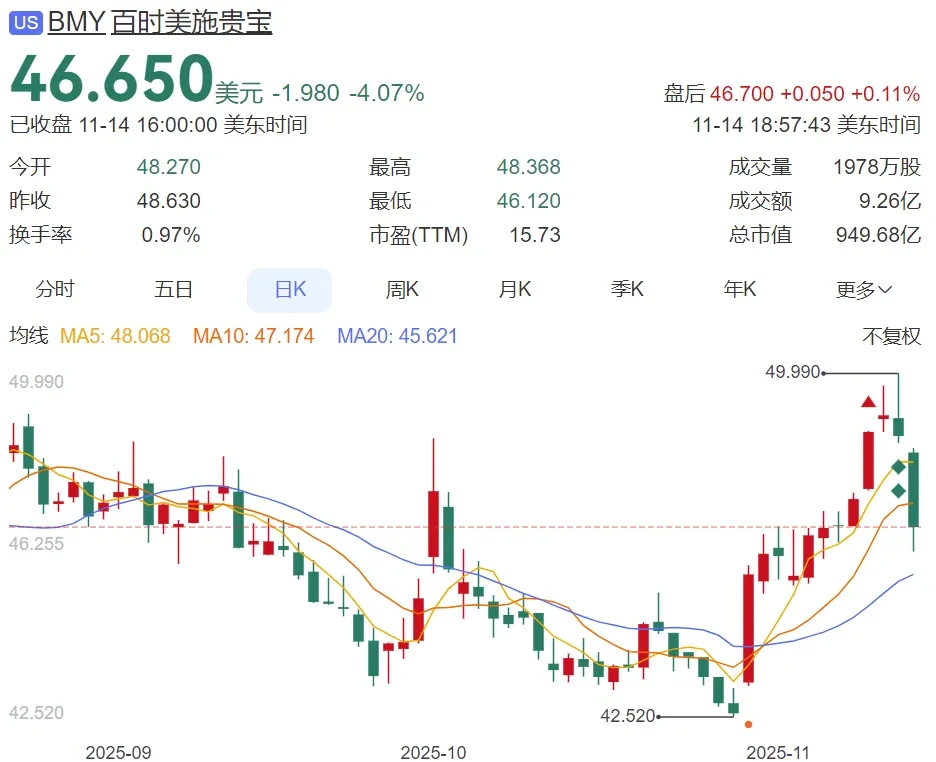The height and width of the screenshot is (762, 936).
Task: Click the 2025-10 date axis label
Action: pos(433,752)
